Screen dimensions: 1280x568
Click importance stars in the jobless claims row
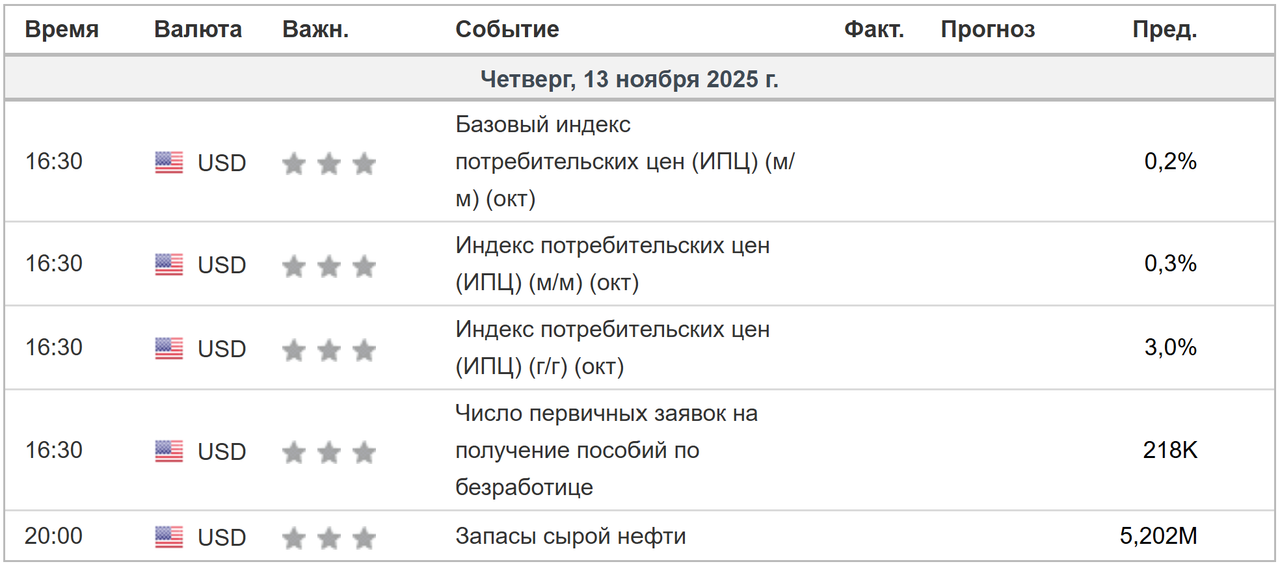tap(329, 452)
